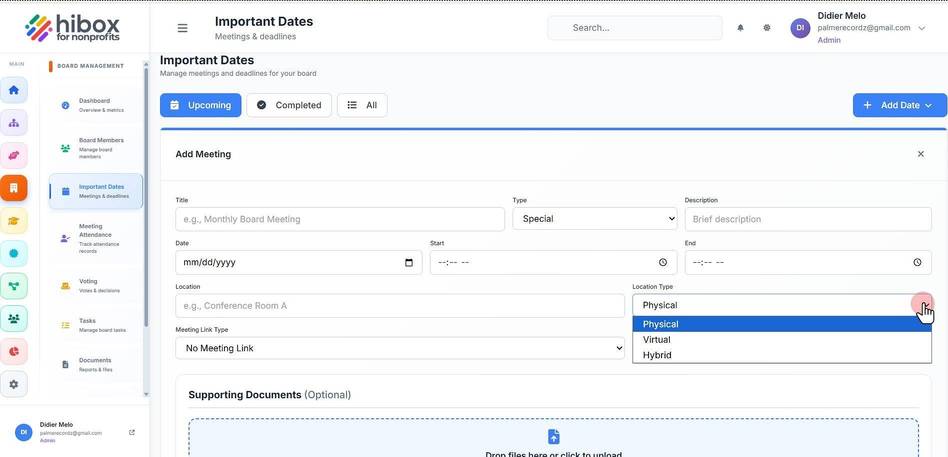Image resolution: width=948 pixels, height=457 pixels.
Task: Click the Title input field
Action: pos(340,219)
